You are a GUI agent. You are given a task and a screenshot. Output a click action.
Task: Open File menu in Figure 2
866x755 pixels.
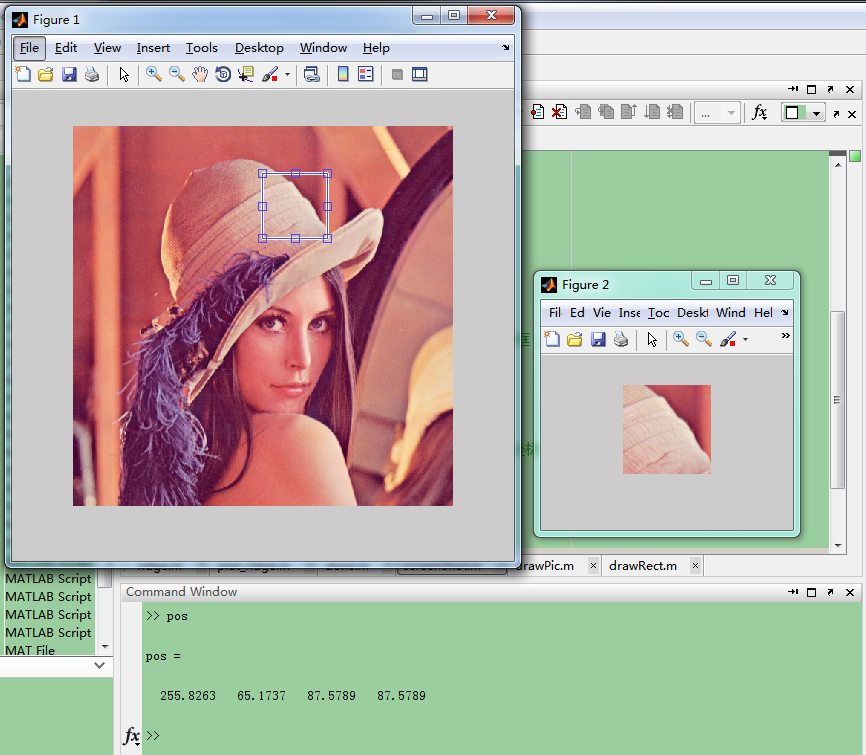click(555, 313)
